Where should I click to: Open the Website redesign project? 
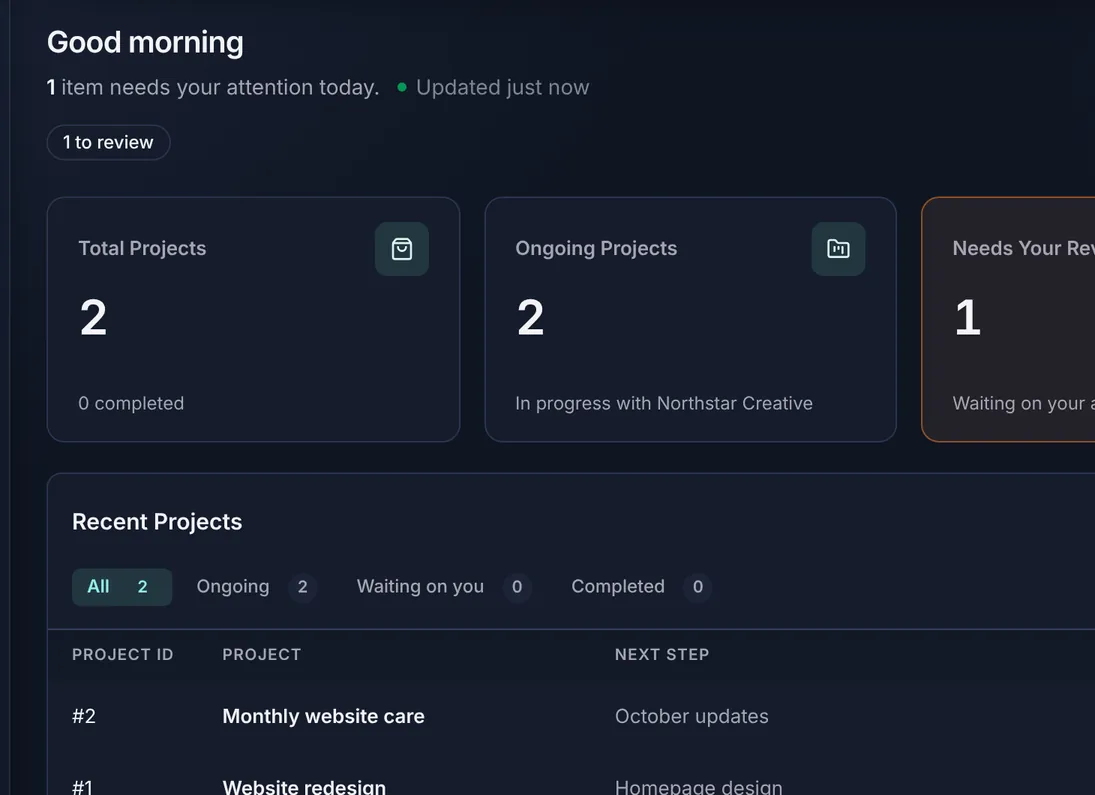point(304,787)
